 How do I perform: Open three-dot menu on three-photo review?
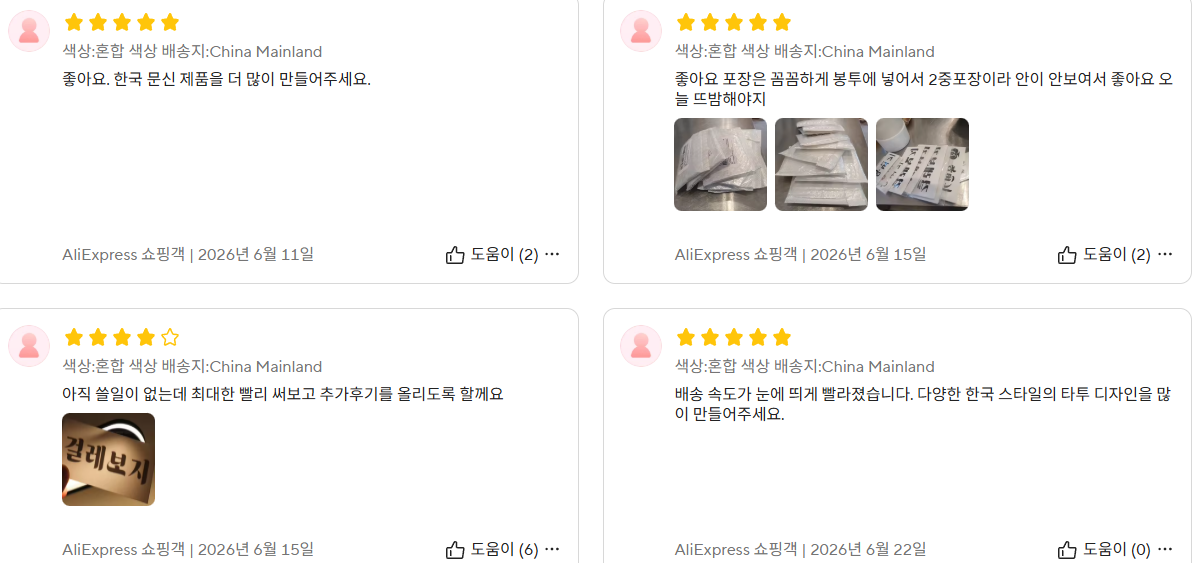click(1165, 254)
